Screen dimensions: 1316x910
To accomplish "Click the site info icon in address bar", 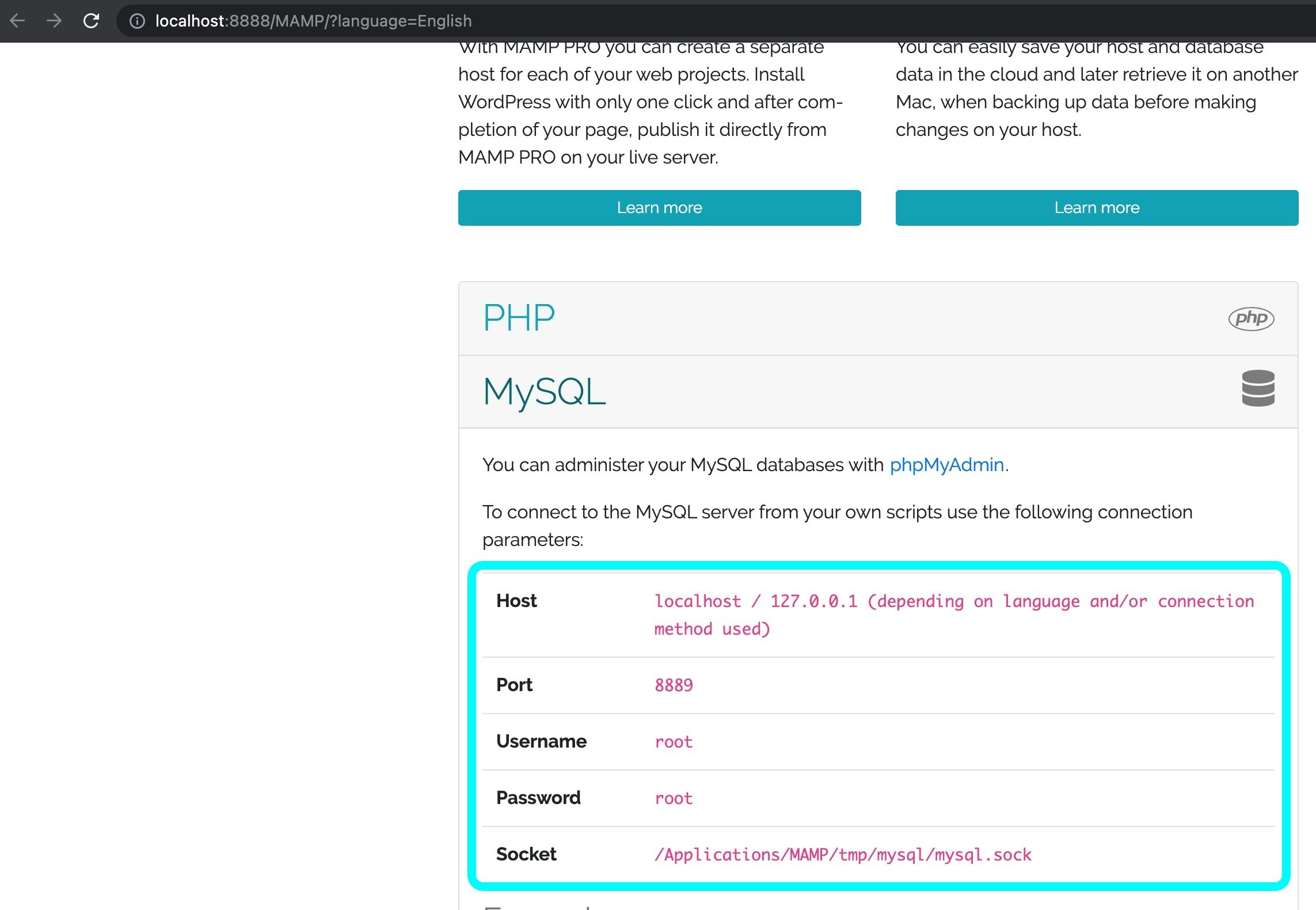I will [x=137, y=21].
